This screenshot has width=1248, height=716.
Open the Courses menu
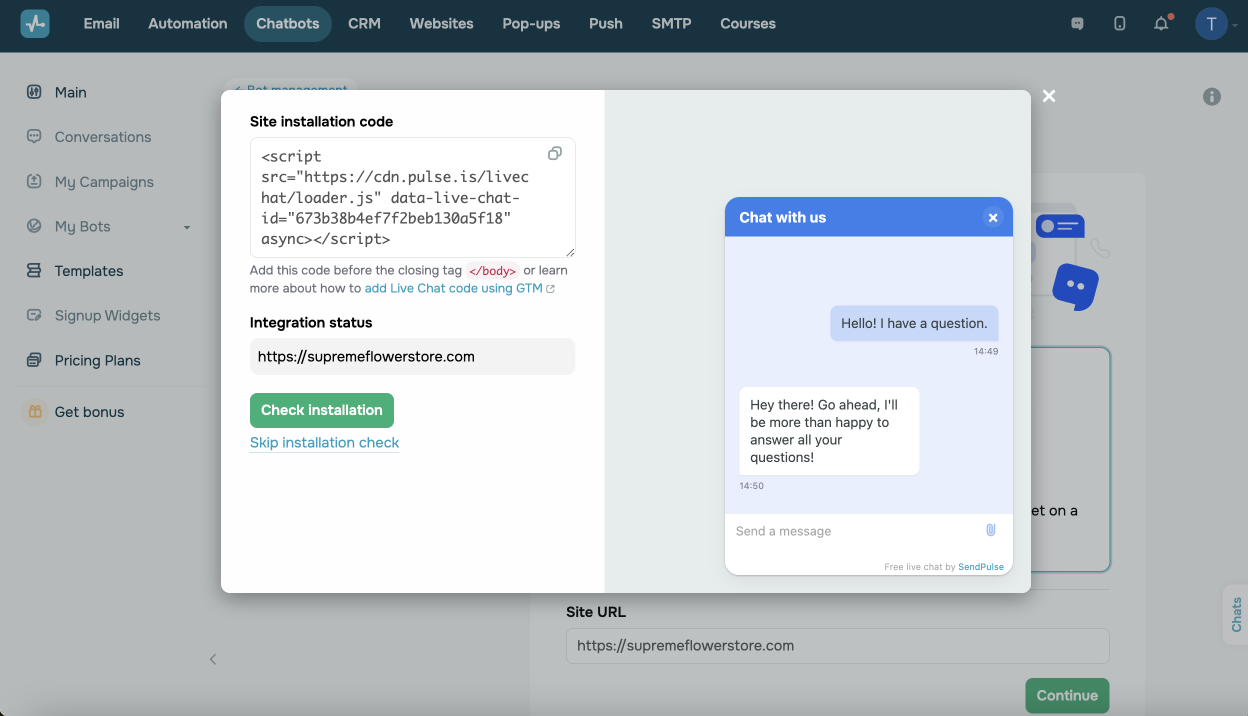748,24
